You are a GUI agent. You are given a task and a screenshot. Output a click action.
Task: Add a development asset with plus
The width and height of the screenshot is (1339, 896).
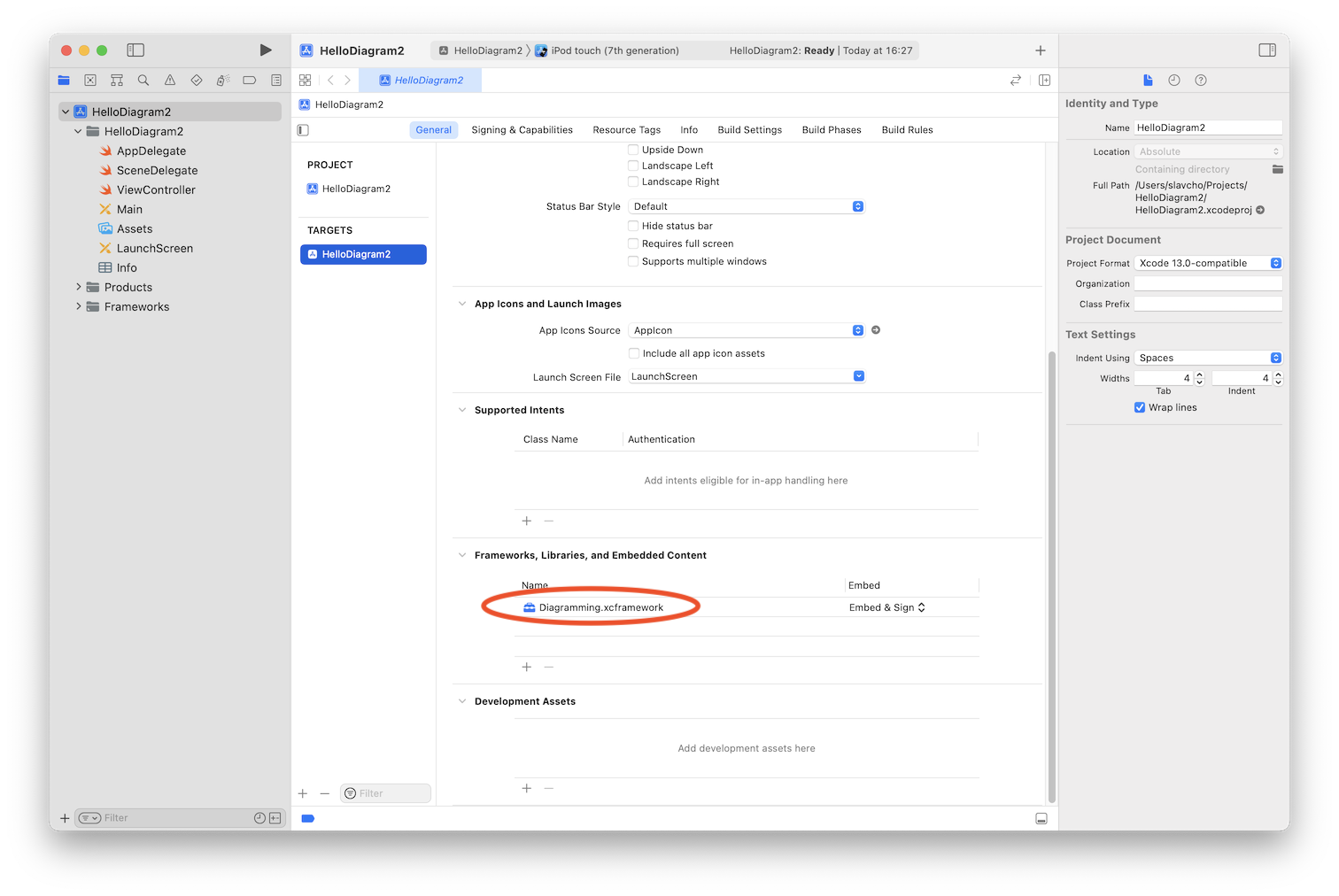tap(527, 788)
